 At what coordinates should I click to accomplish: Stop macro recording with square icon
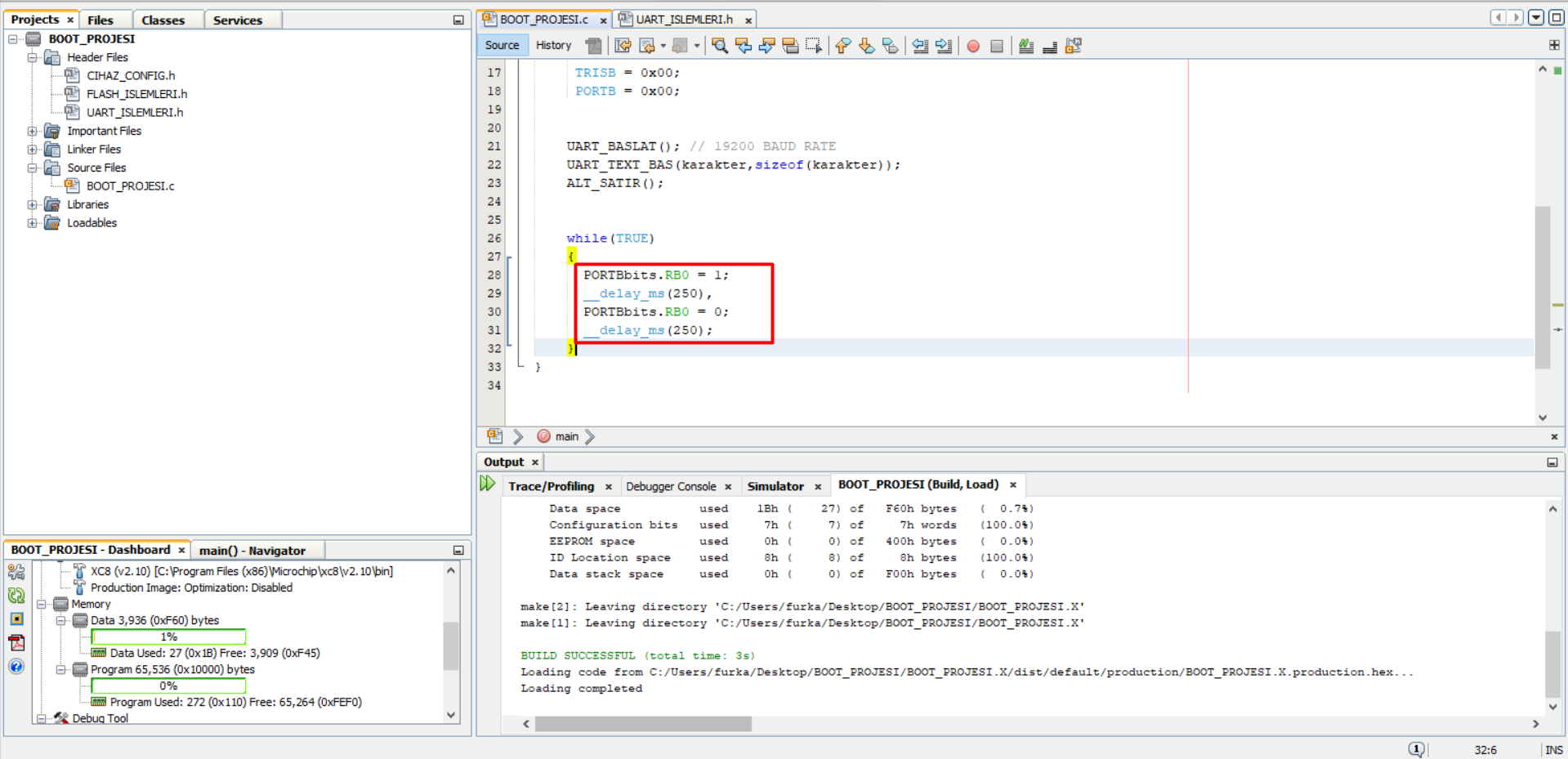[x=997, y=46]
